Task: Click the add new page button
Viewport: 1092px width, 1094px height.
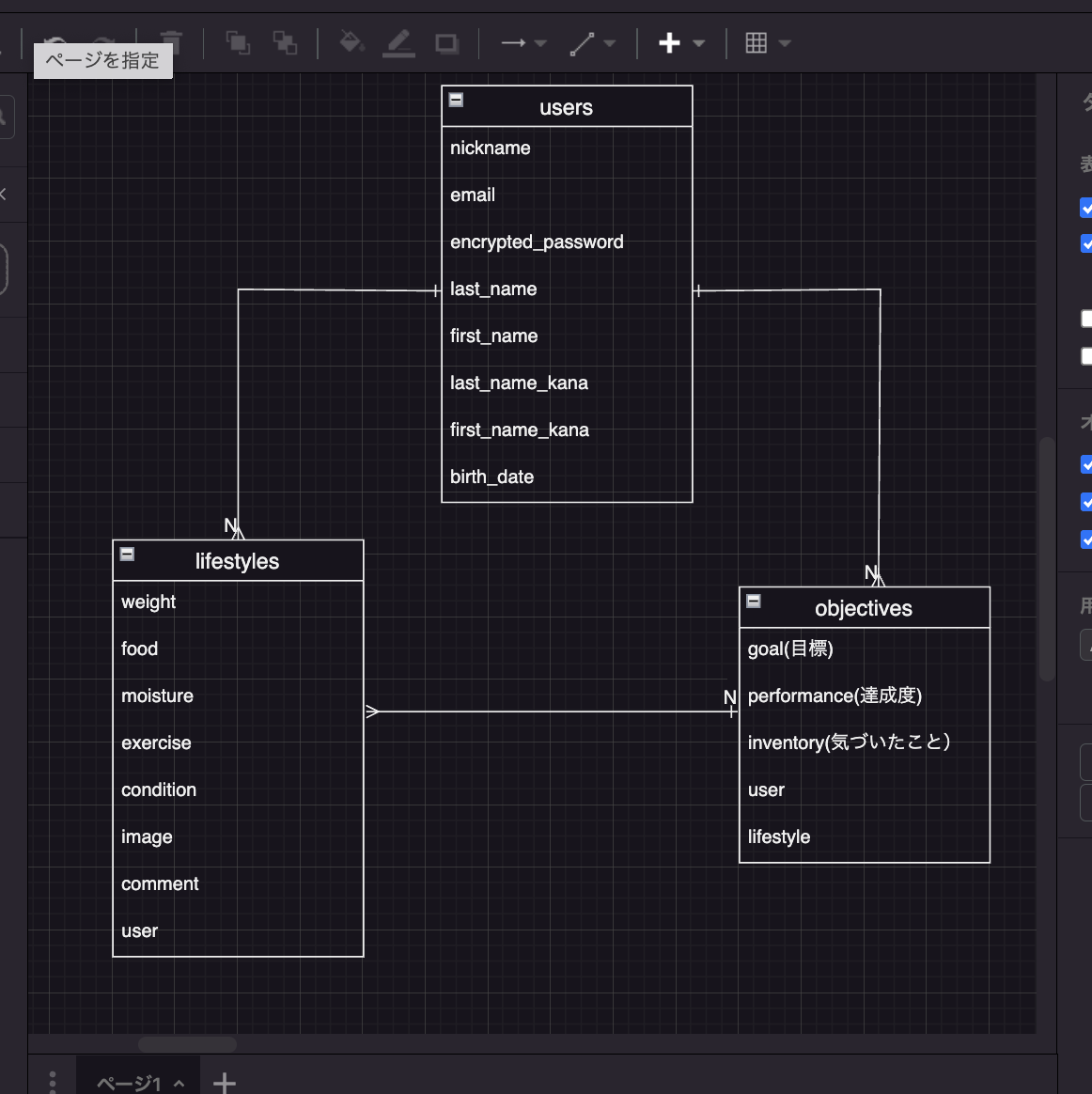Action: tap(224, 1083)
